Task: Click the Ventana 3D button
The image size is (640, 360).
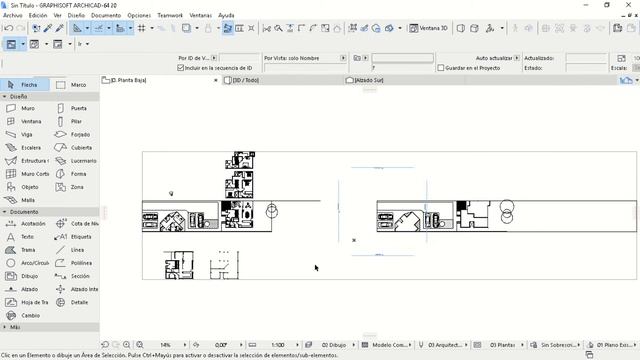Action: [429, 28]
